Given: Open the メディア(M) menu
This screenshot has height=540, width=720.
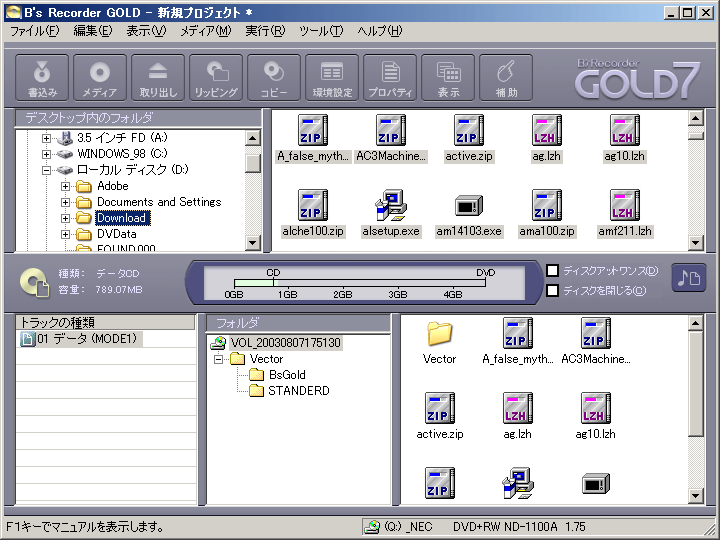Looking at the screenshot, I should point(205,31).
